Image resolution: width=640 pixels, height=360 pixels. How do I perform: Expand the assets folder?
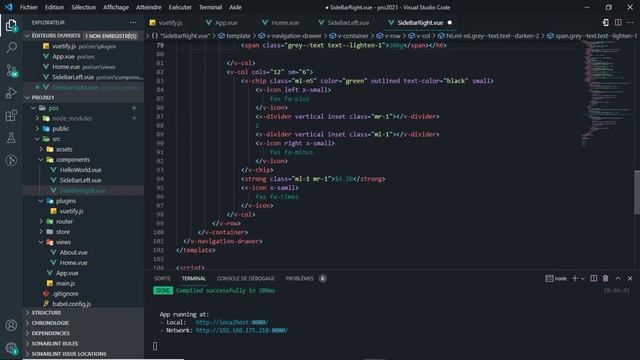pos(84,149)
